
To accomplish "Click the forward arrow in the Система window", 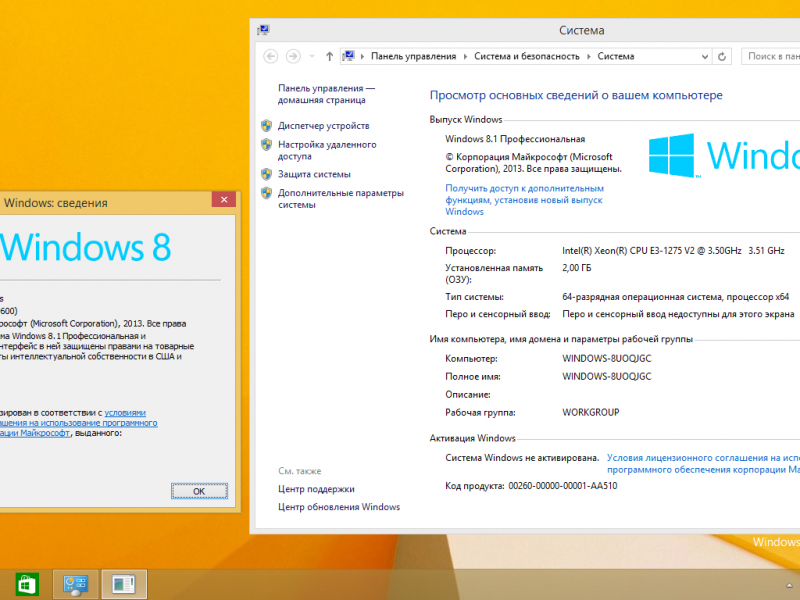I will pos(293,56).
